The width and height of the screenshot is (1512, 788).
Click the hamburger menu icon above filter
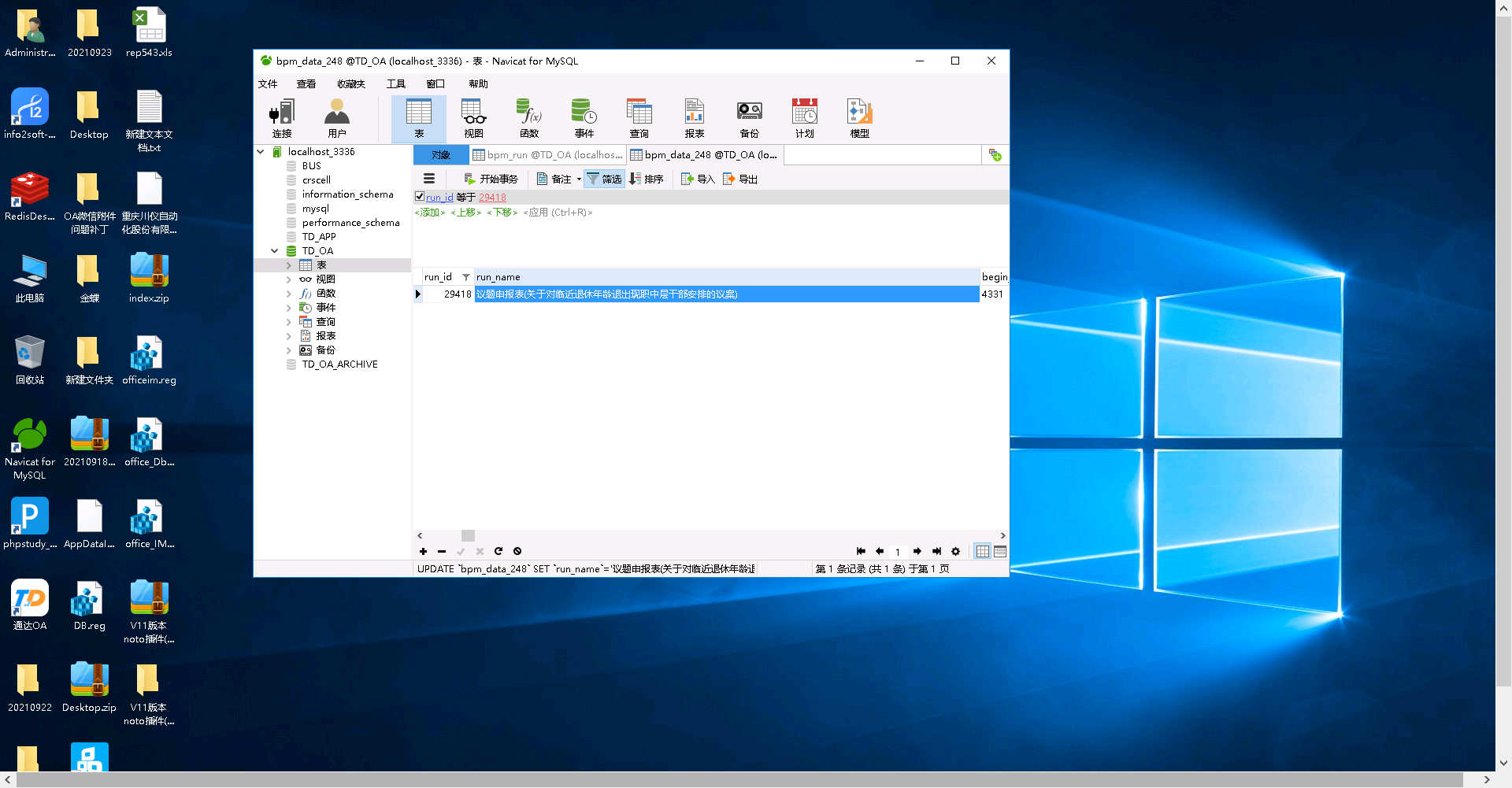pos(429,179)
